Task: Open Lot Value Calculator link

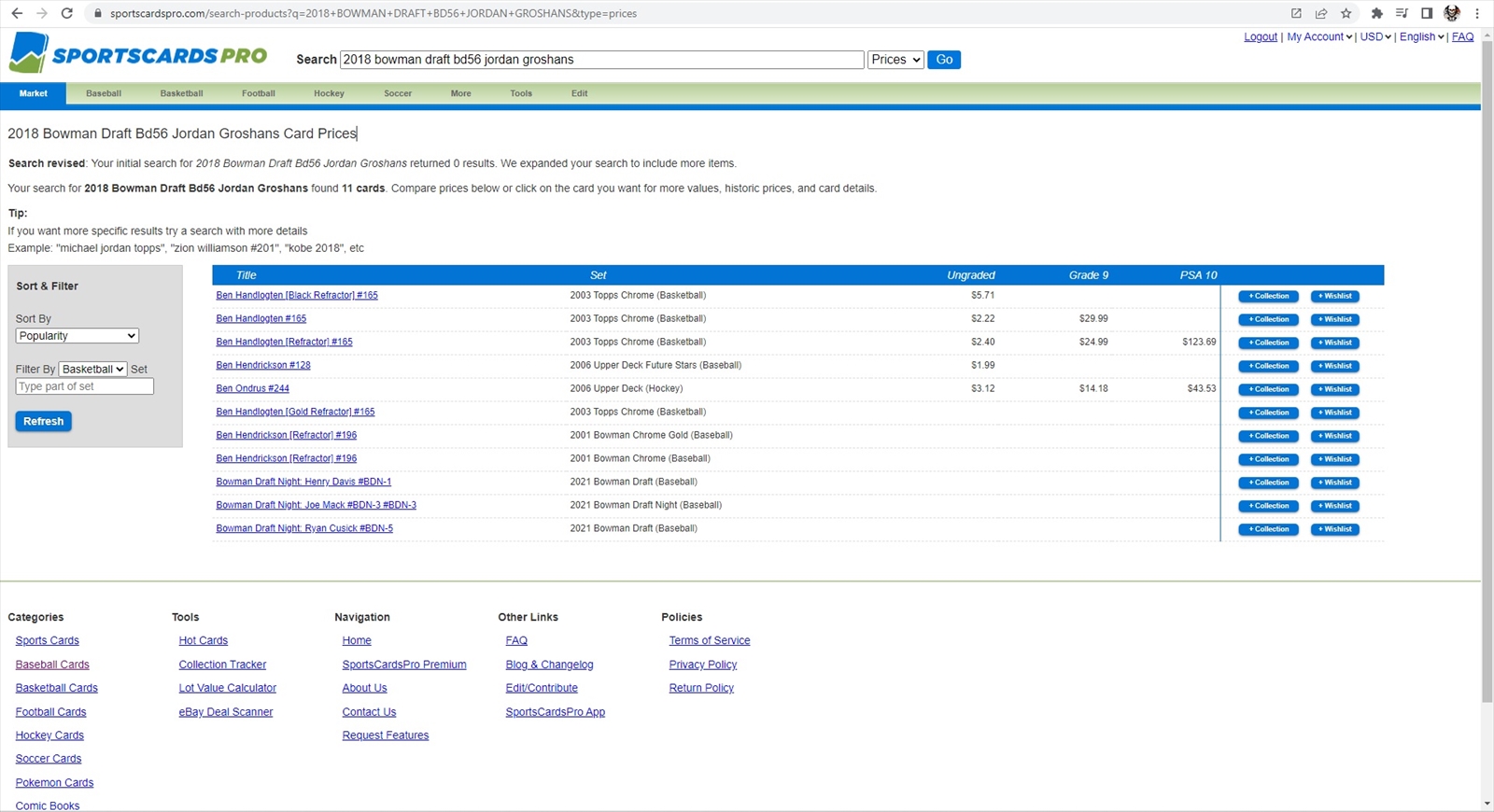Action: click(x=228, y=689)
